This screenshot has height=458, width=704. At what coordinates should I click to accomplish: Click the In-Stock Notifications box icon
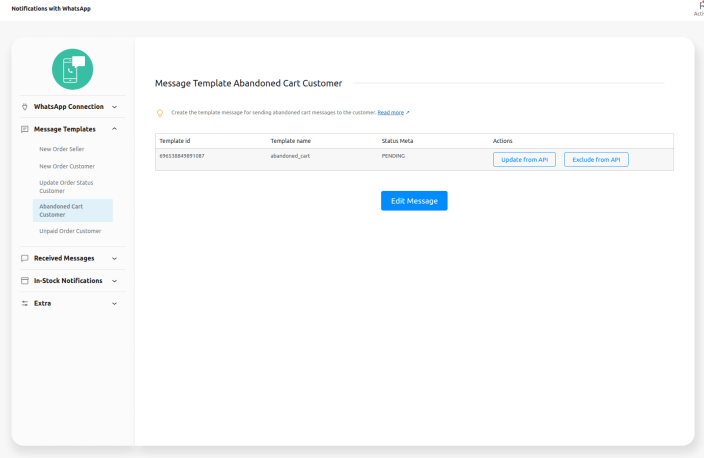[x=24, y=281]
